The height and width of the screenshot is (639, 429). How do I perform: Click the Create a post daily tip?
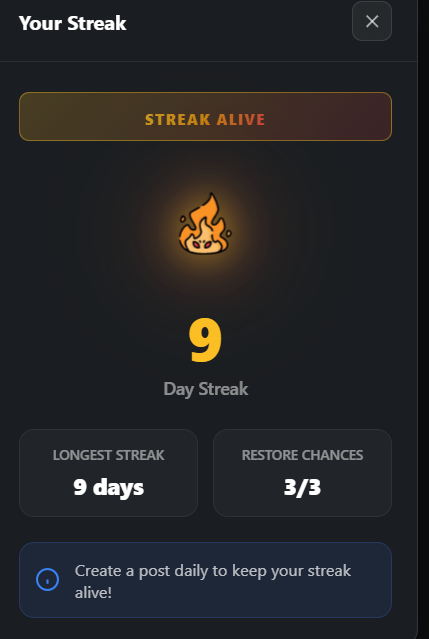point(213,582)
